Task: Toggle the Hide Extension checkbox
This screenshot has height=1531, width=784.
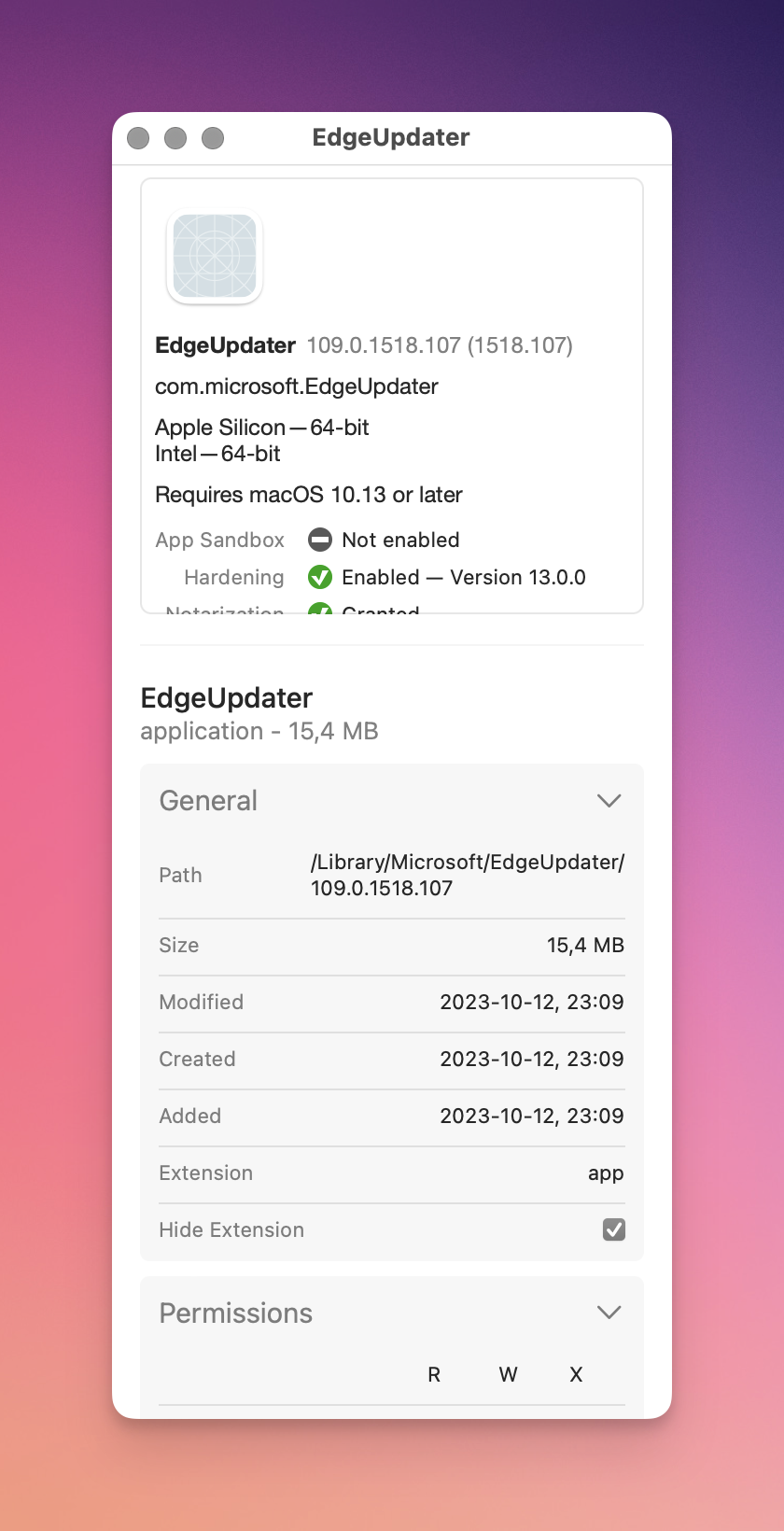Action: (613, 1229)
